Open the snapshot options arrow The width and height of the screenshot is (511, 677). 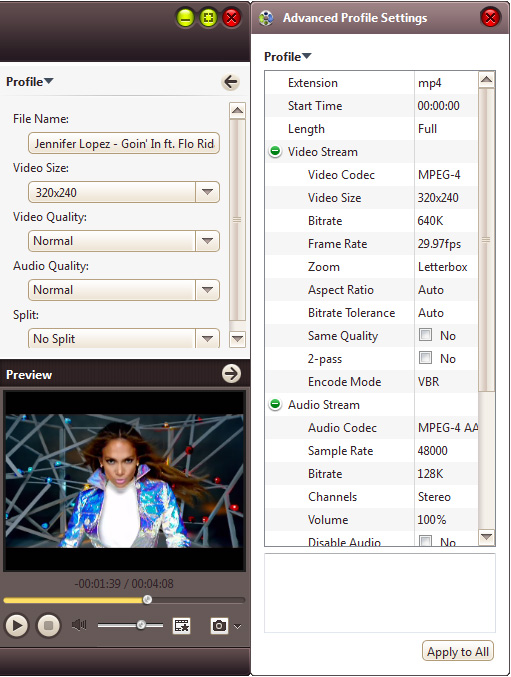237,626
